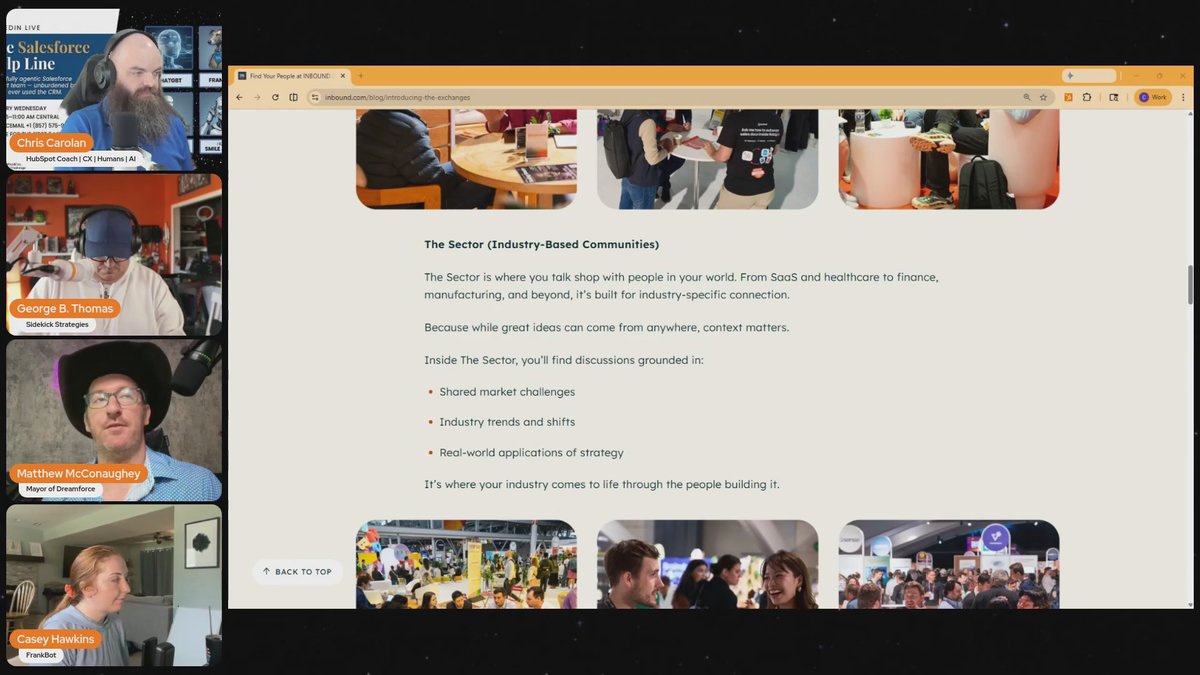The height and width of the screenshot is (675, 1200).
Task: Click the Sector (Industry-Based Communities) heading
Action: 541,244
